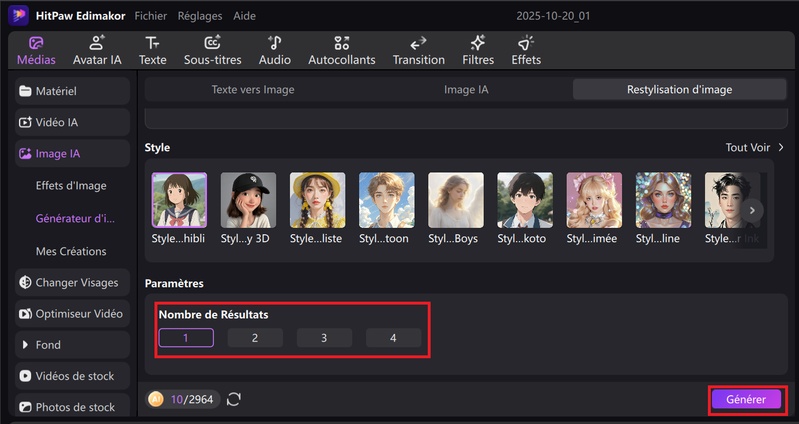Open the Réglages menu
The height and width of the screenshot is (424, 799).
pos(200,16)
